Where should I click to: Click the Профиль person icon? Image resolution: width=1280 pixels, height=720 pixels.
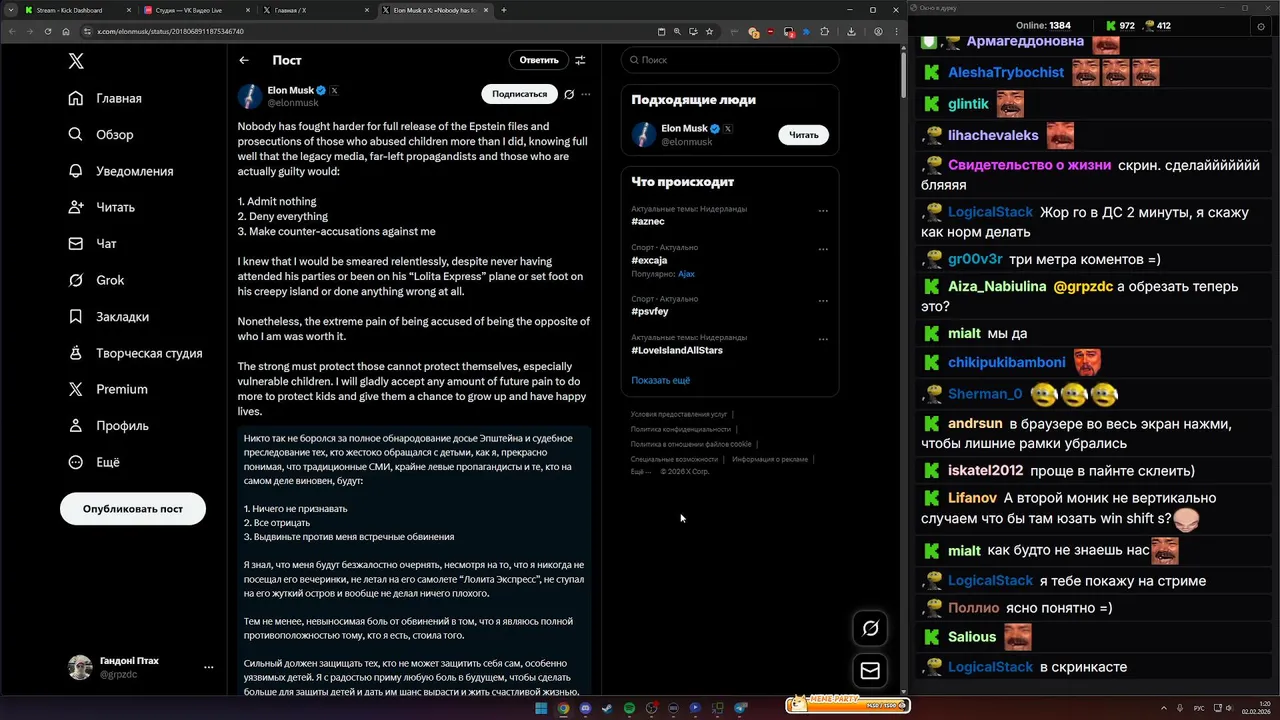76,425
